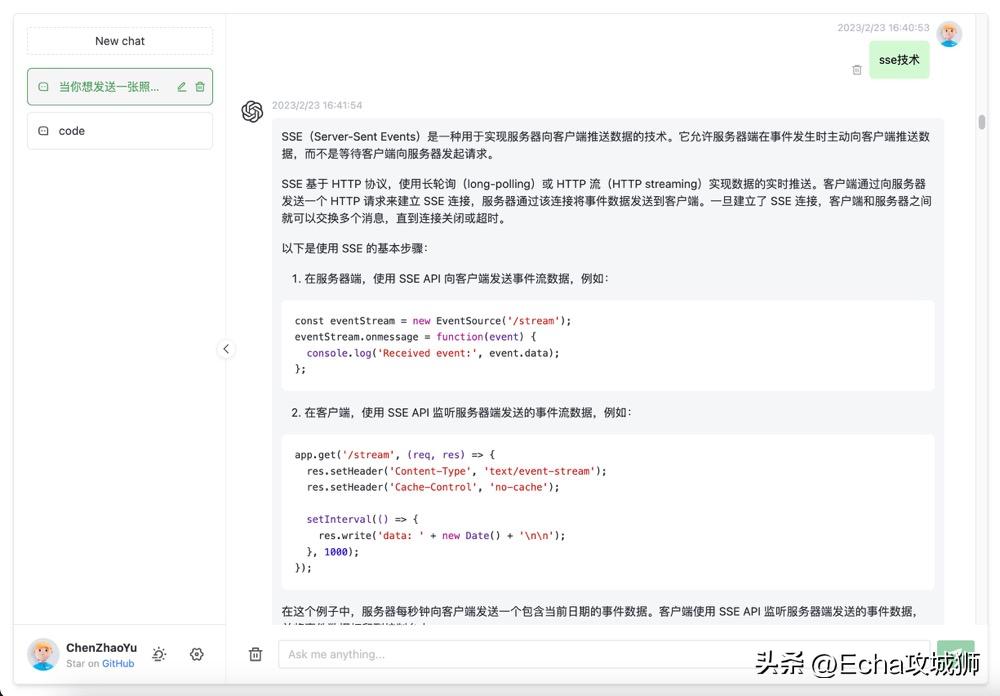Toggle the dark mode theme switch
This screenshot has height=696, width=1000.
[x=159, y=654]
